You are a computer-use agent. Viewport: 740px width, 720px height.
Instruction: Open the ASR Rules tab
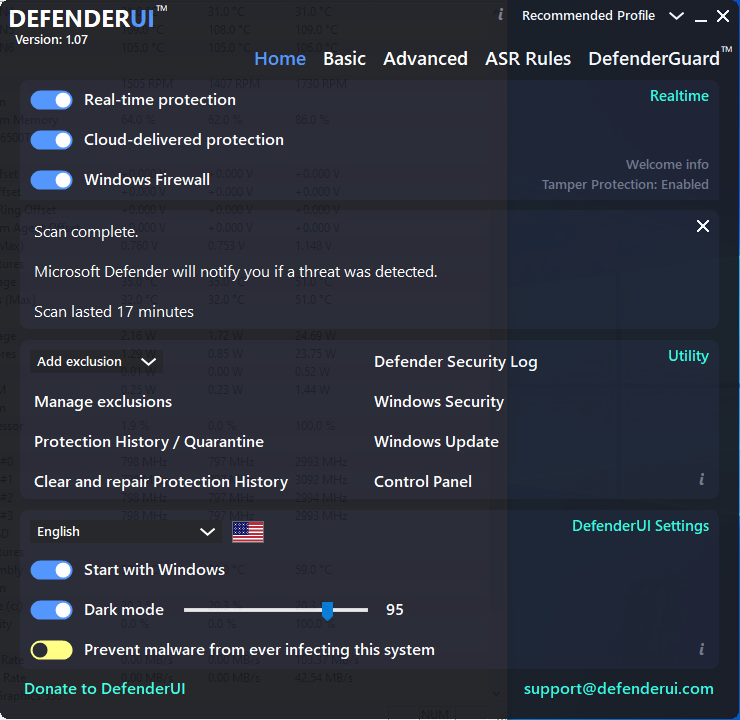coord(528,59)
